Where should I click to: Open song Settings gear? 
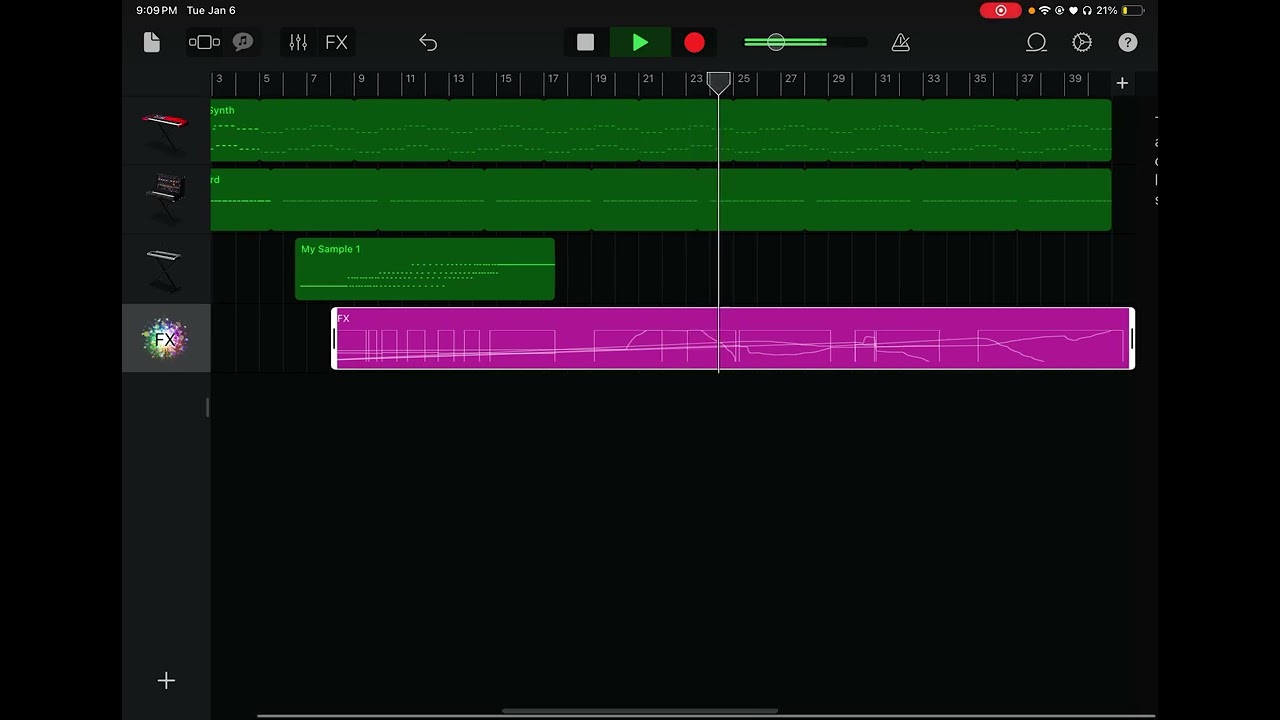[1082, 42]
